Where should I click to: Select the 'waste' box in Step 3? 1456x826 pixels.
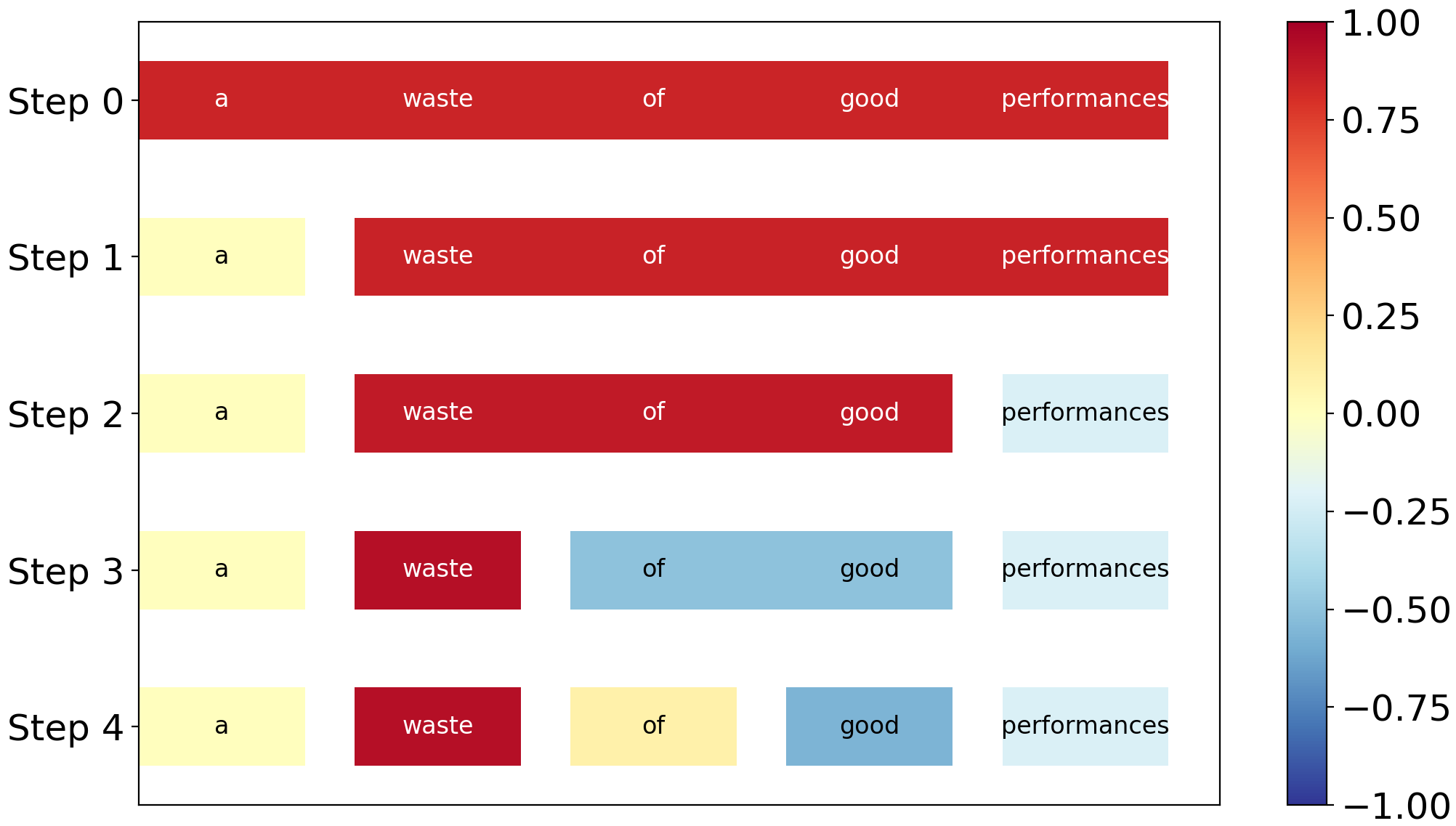tap(437, 570)
